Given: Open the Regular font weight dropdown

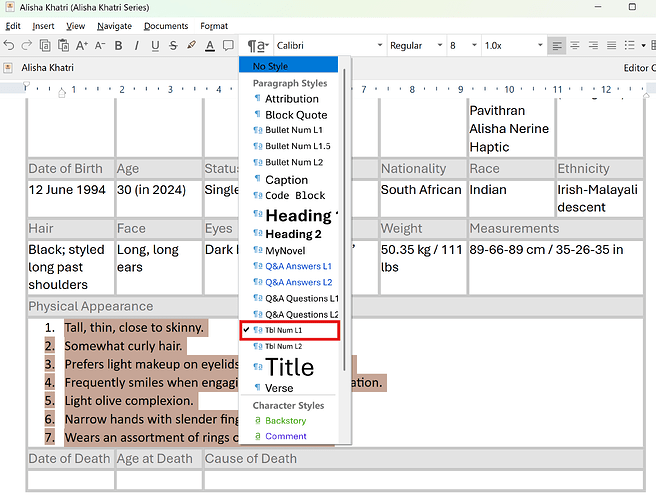Looking at the screenshot, I should 416,45.
